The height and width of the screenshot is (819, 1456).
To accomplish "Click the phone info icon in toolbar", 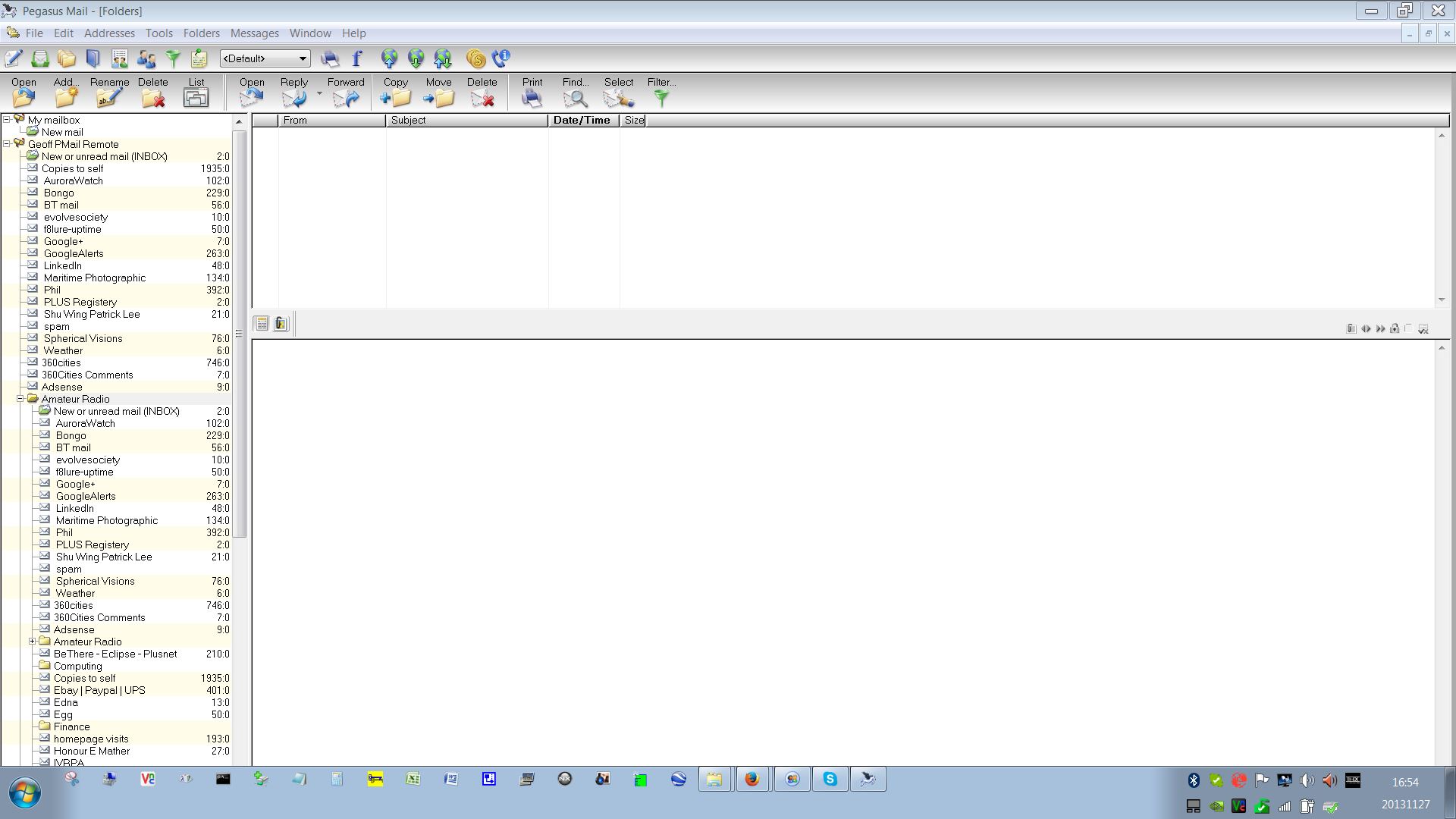I will (502, 58).
